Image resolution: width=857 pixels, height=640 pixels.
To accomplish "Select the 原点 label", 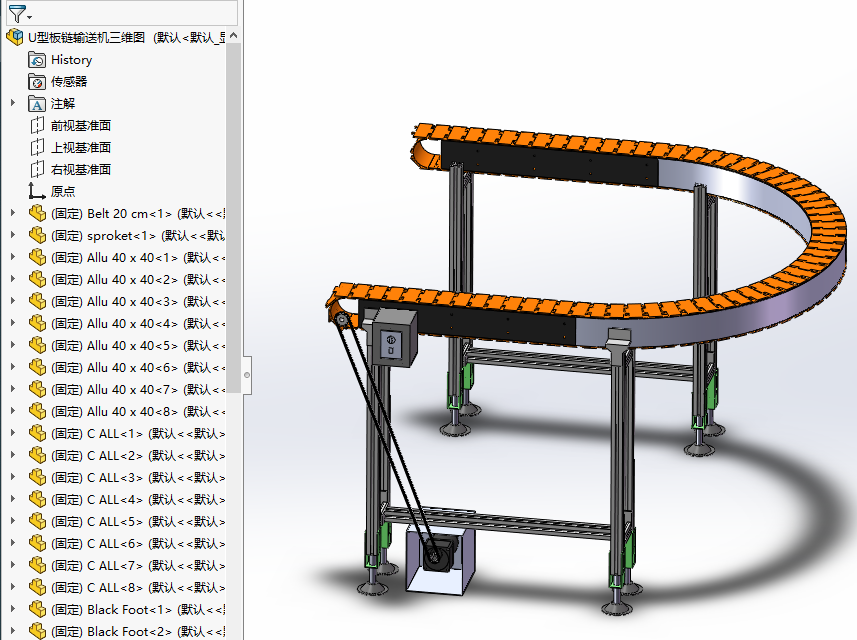I will coord(63,191).
